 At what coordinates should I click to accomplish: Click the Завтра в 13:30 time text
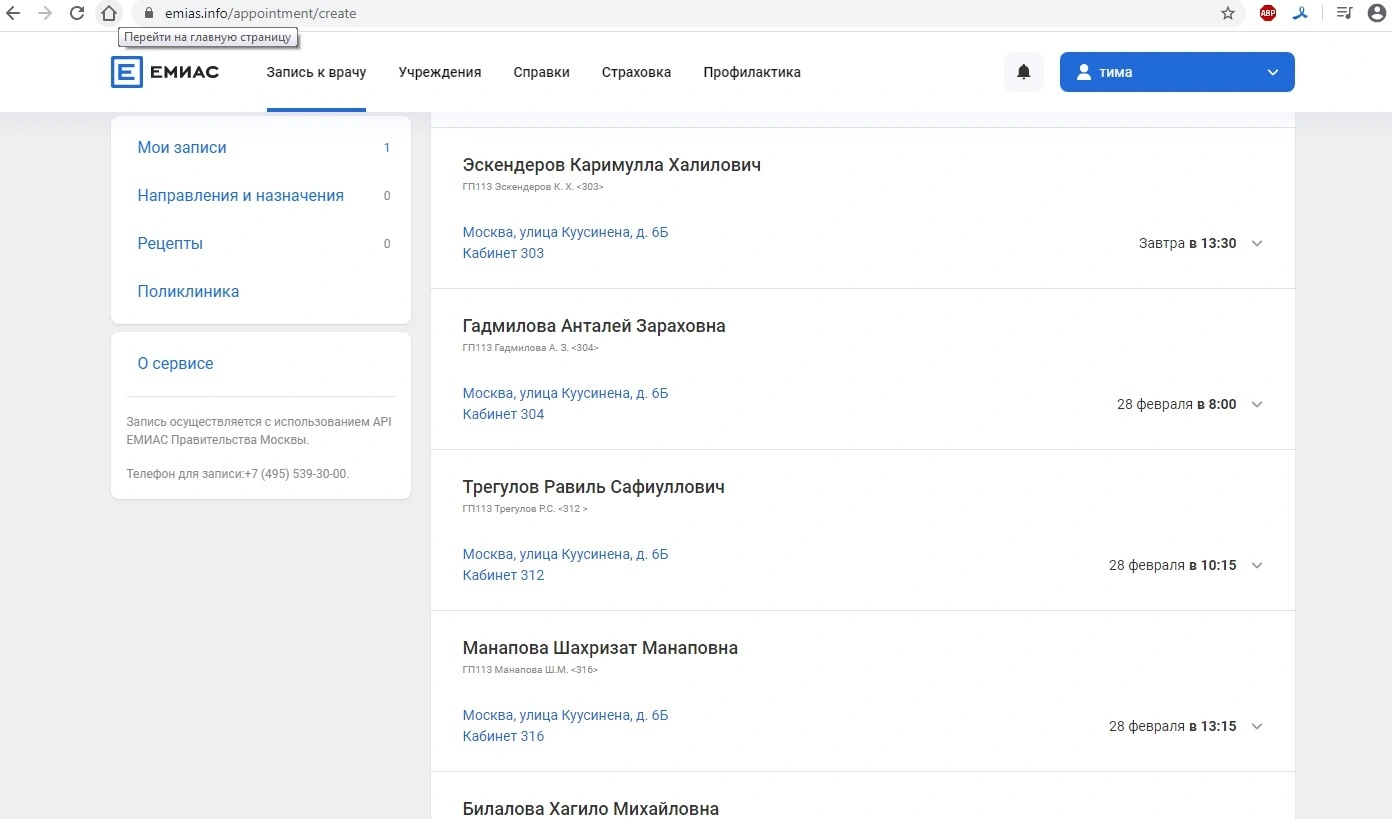[x=1188, y=243]
